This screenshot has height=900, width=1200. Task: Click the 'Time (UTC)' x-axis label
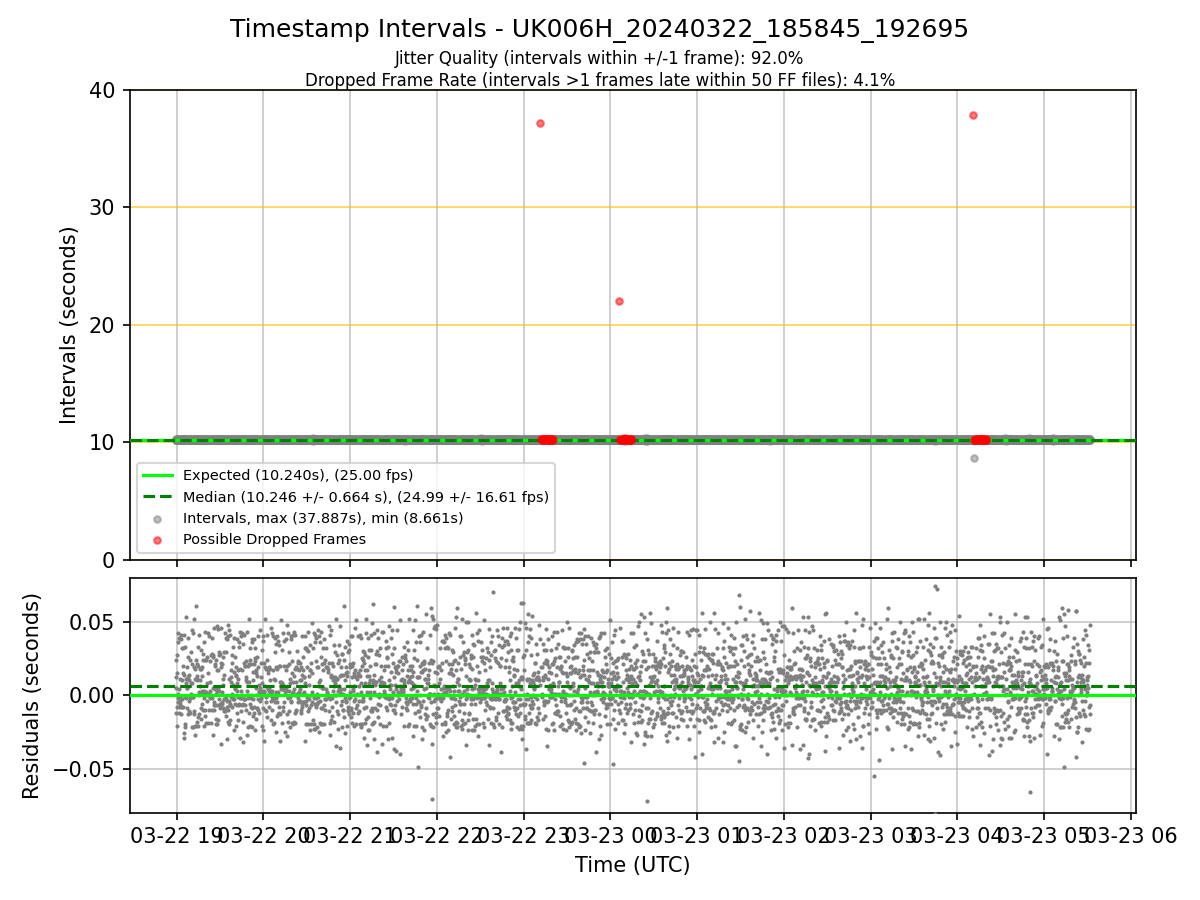tap(632, 865)
